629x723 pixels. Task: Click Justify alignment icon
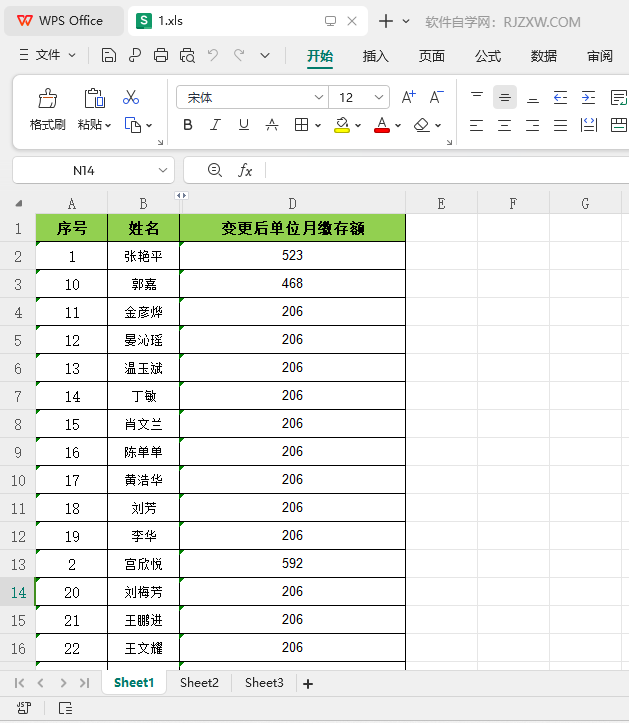coord(560,125)
